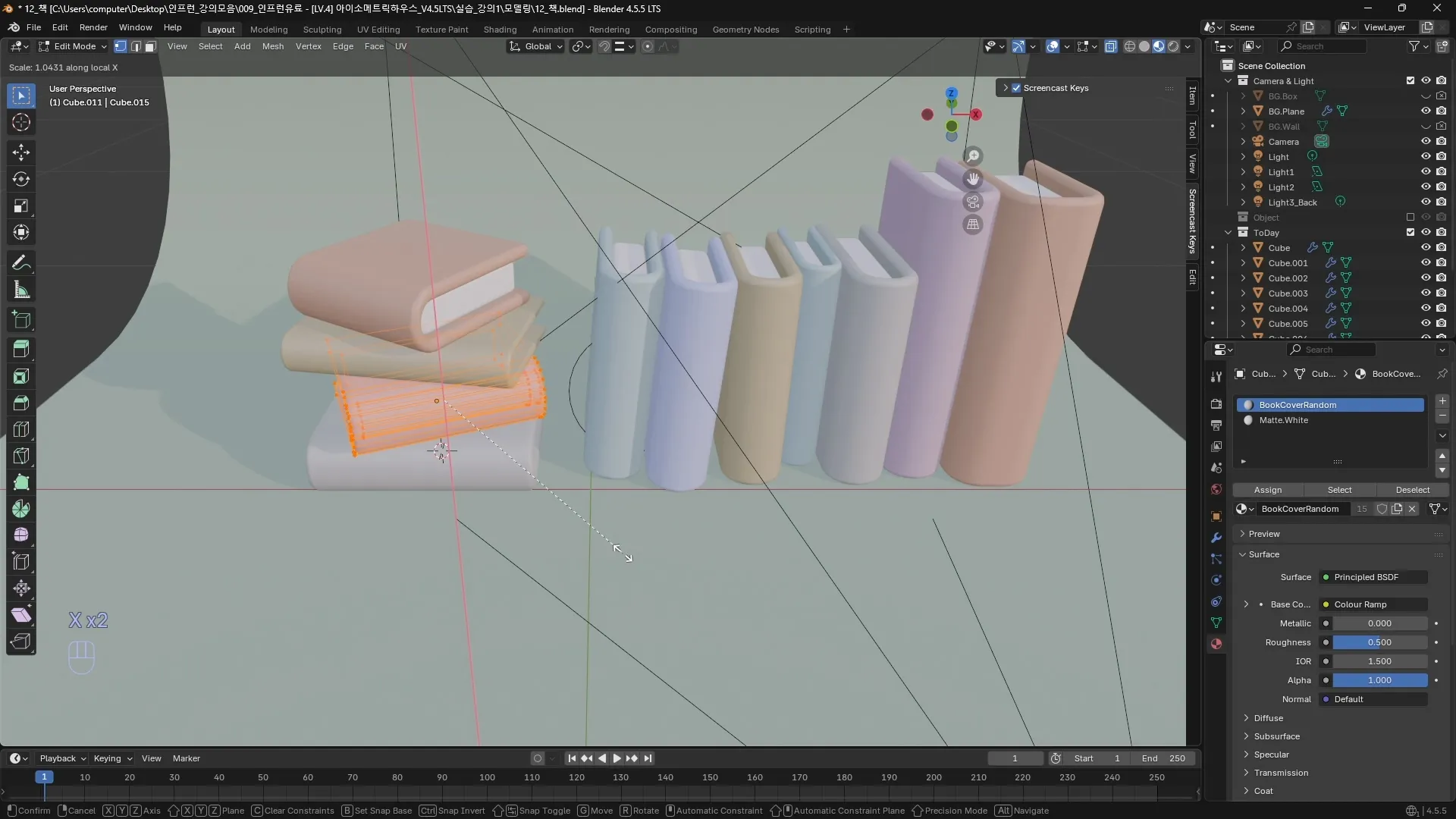Select the Move tool in toolbar
Viewport: 1456px width, 819px height.
(x=21, y=152)
